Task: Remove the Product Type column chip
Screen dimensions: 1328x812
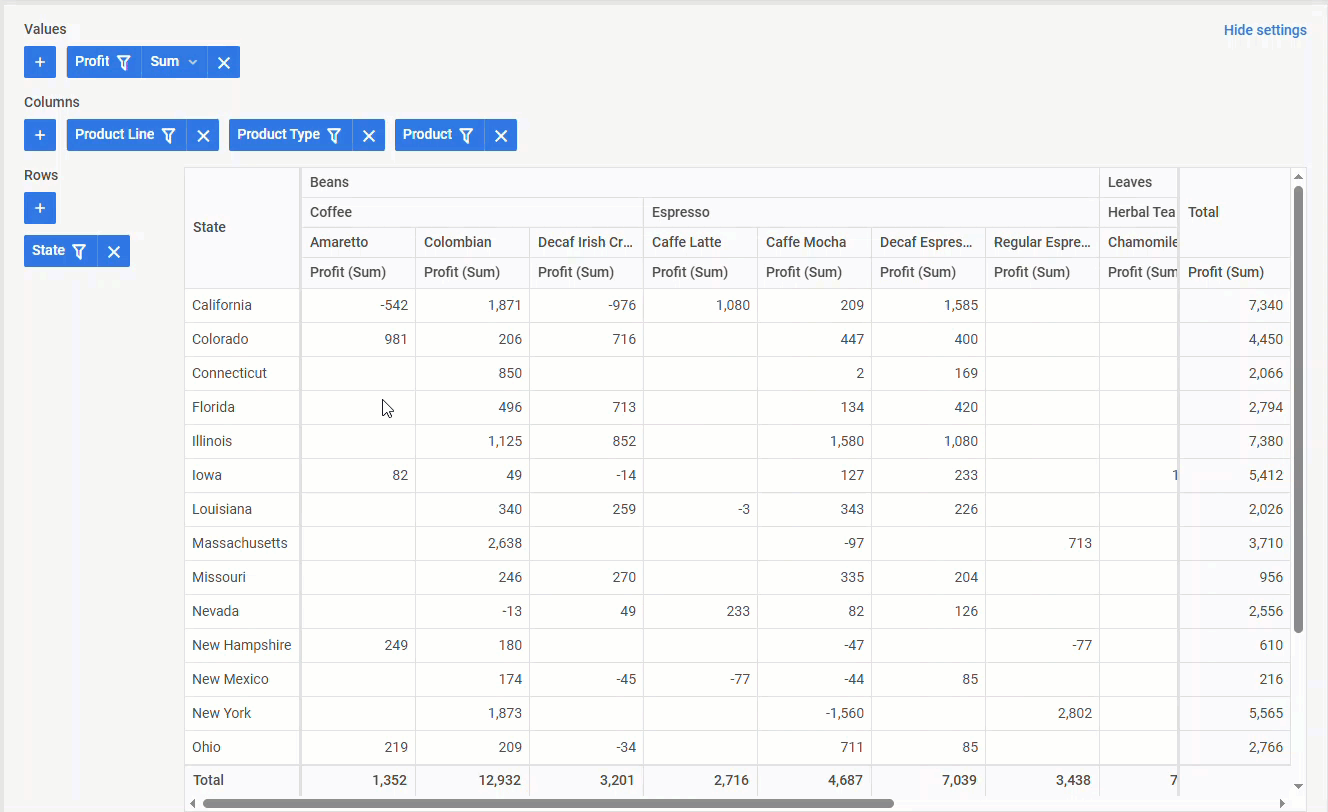Action: coord(369,135)
